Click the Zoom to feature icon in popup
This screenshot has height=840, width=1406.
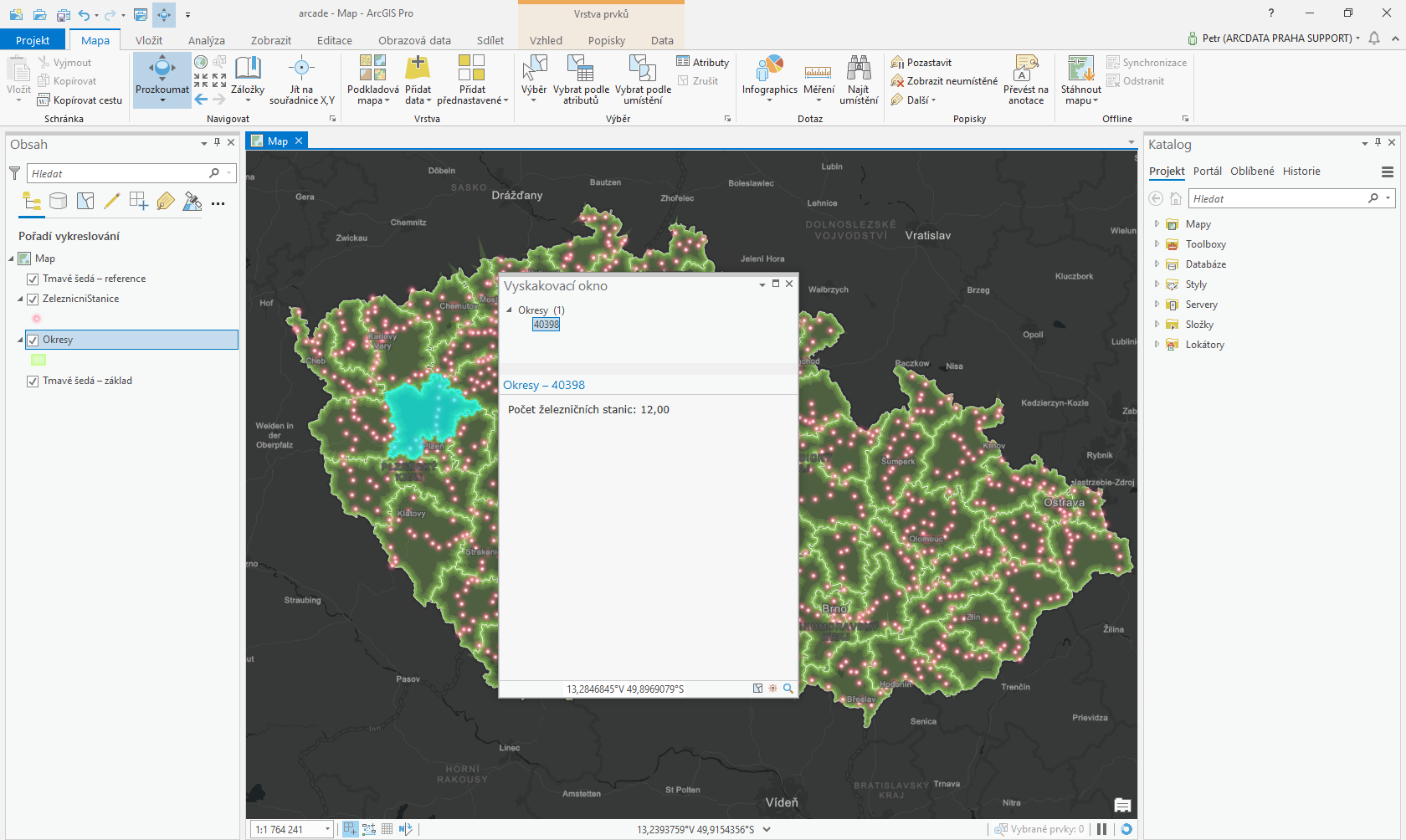click(x=788, y=688)
